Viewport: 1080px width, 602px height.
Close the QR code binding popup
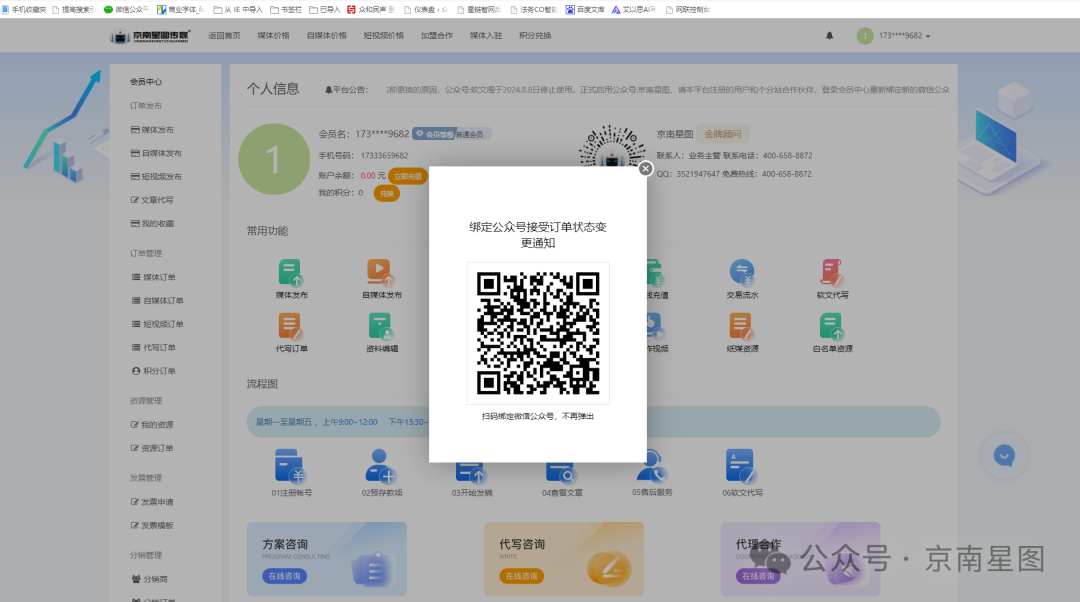[x=645, y=169]
